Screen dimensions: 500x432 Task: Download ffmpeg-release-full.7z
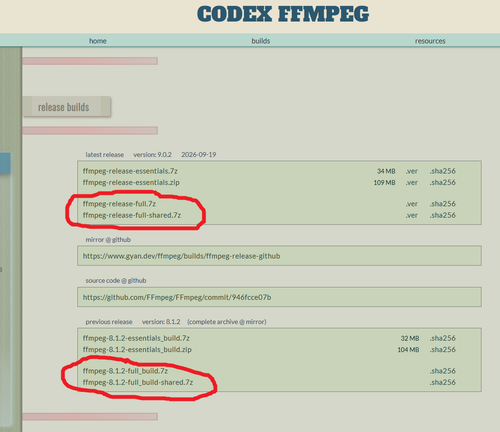(119, 204)
